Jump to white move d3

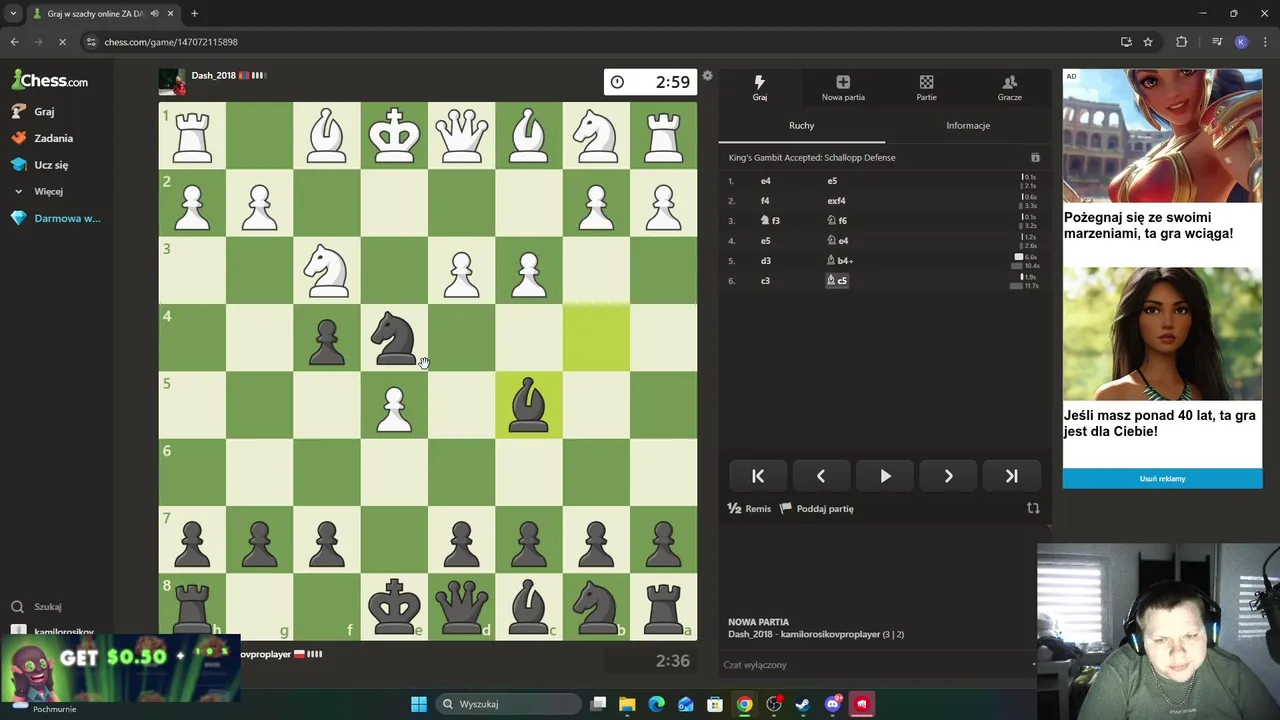coord(766,261)
